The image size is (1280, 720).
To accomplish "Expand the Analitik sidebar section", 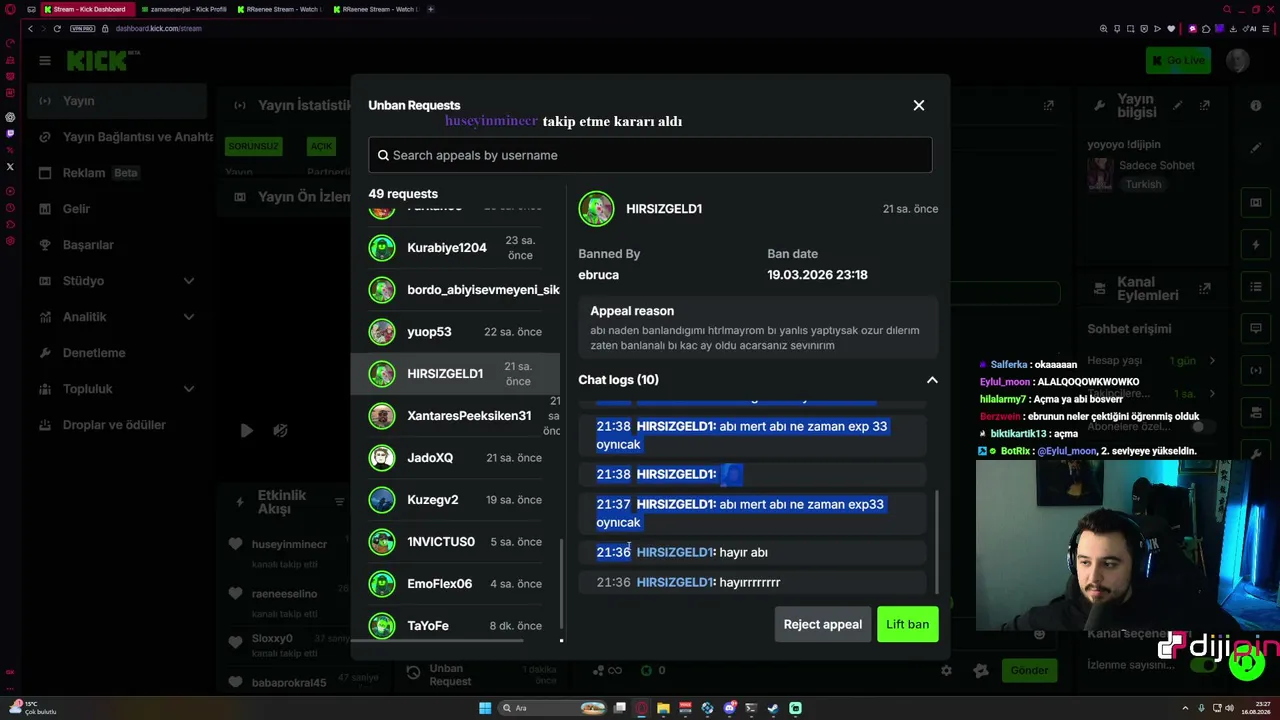I will click(x=116, y=317).
